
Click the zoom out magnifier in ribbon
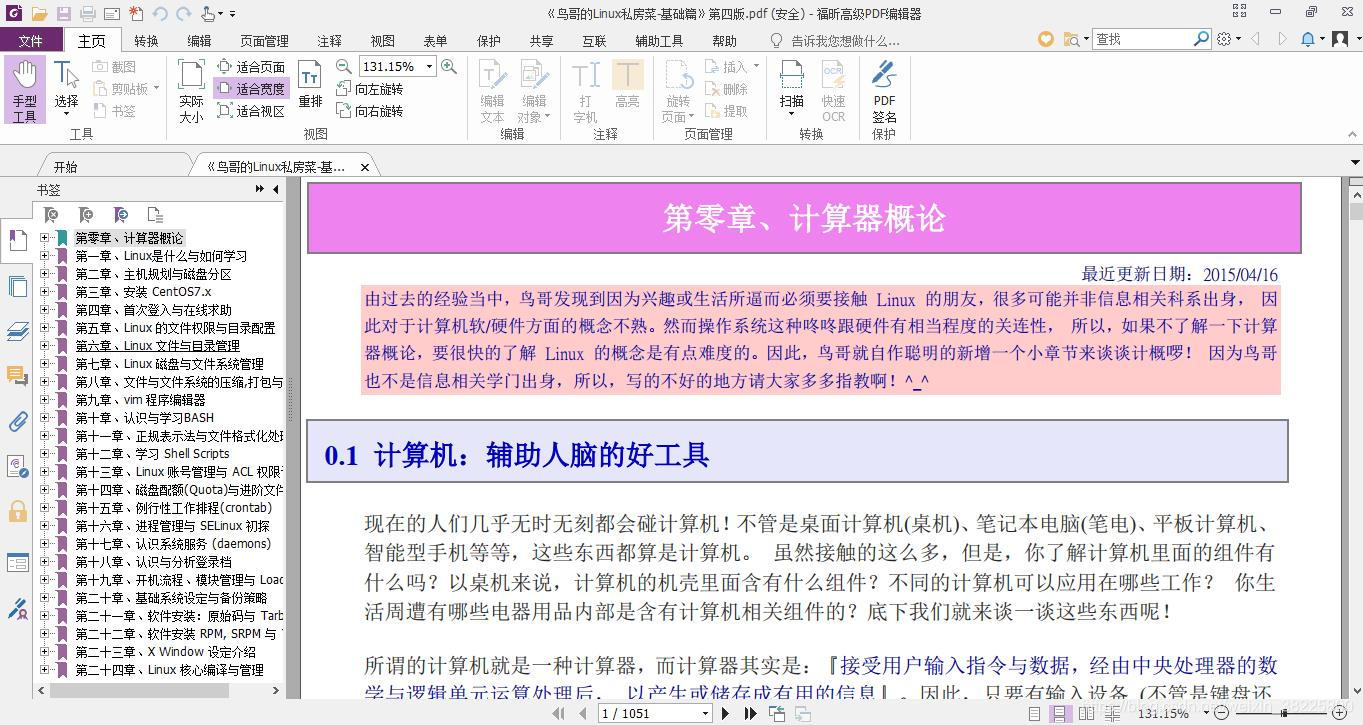point(343,66)
